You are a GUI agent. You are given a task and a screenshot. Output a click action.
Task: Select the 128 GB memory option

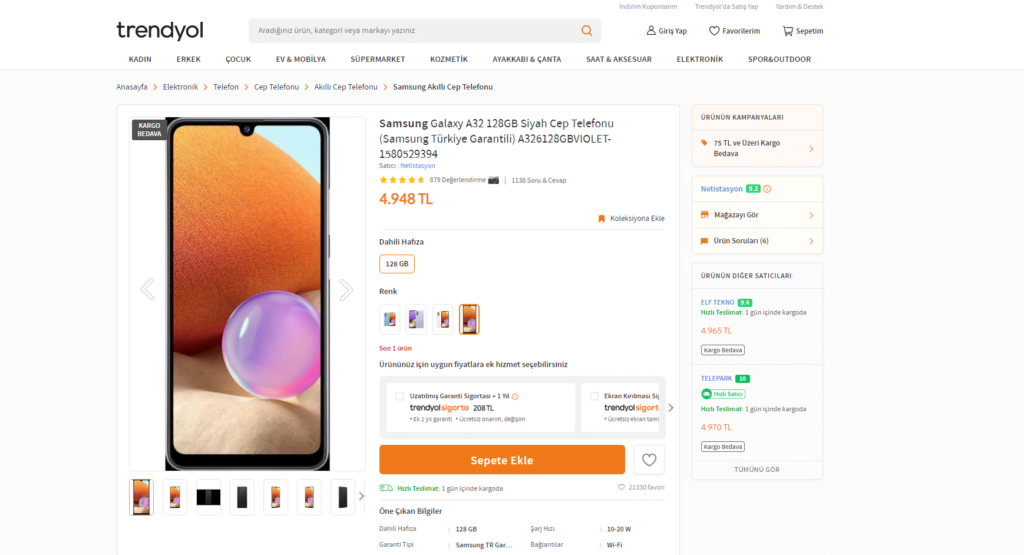point(397,264)
